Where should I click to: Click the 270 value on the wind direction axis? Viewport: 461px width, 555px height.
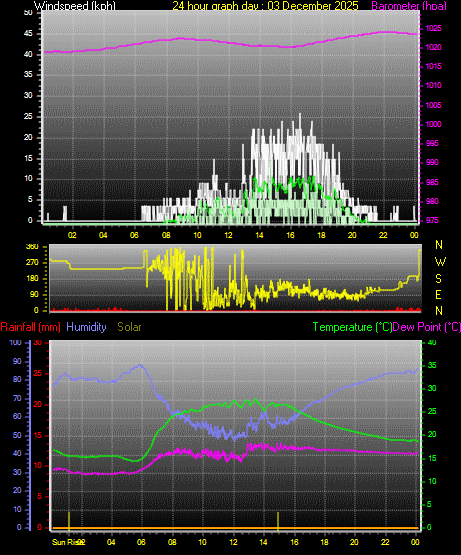pyautogui.click(x=32, y=263)
